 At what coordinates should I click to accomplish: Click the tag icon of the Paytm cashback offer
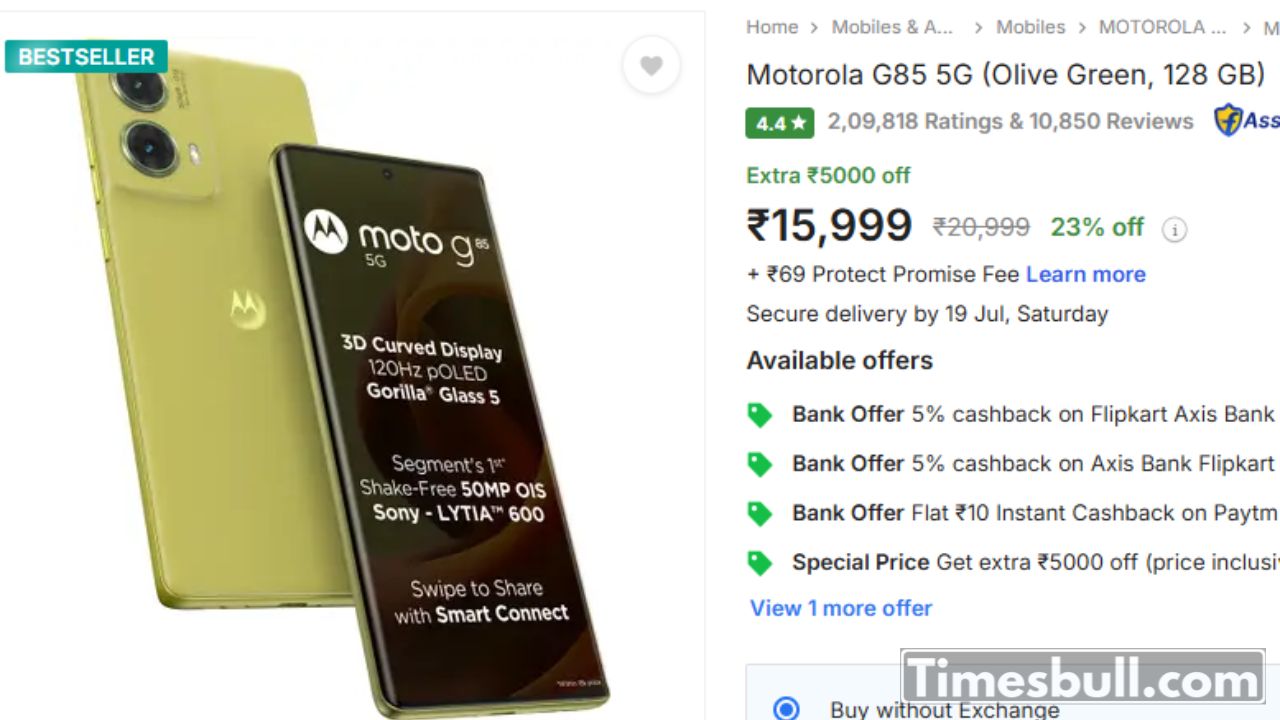(x=760, y=514)
